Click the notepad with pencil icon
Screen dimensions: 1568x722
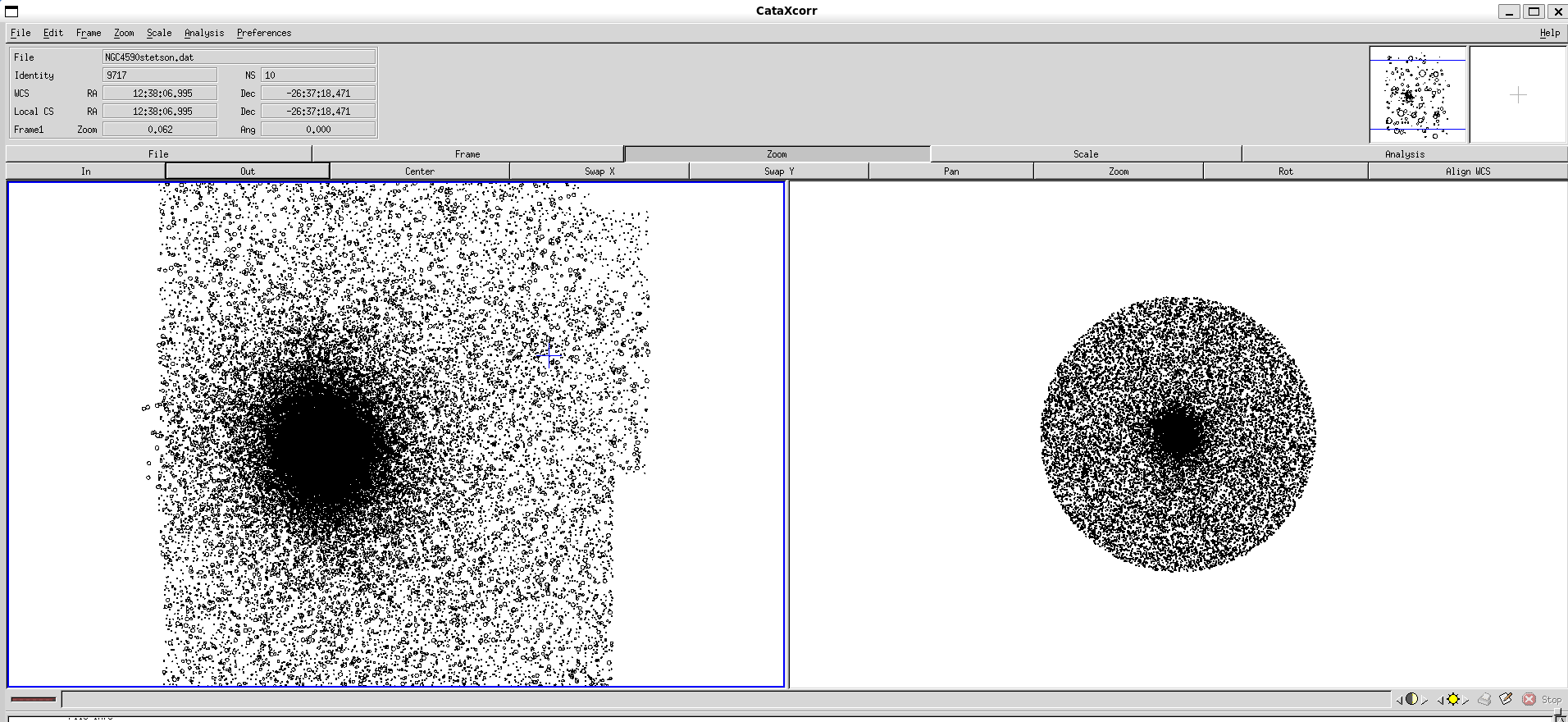(1506, 699)
